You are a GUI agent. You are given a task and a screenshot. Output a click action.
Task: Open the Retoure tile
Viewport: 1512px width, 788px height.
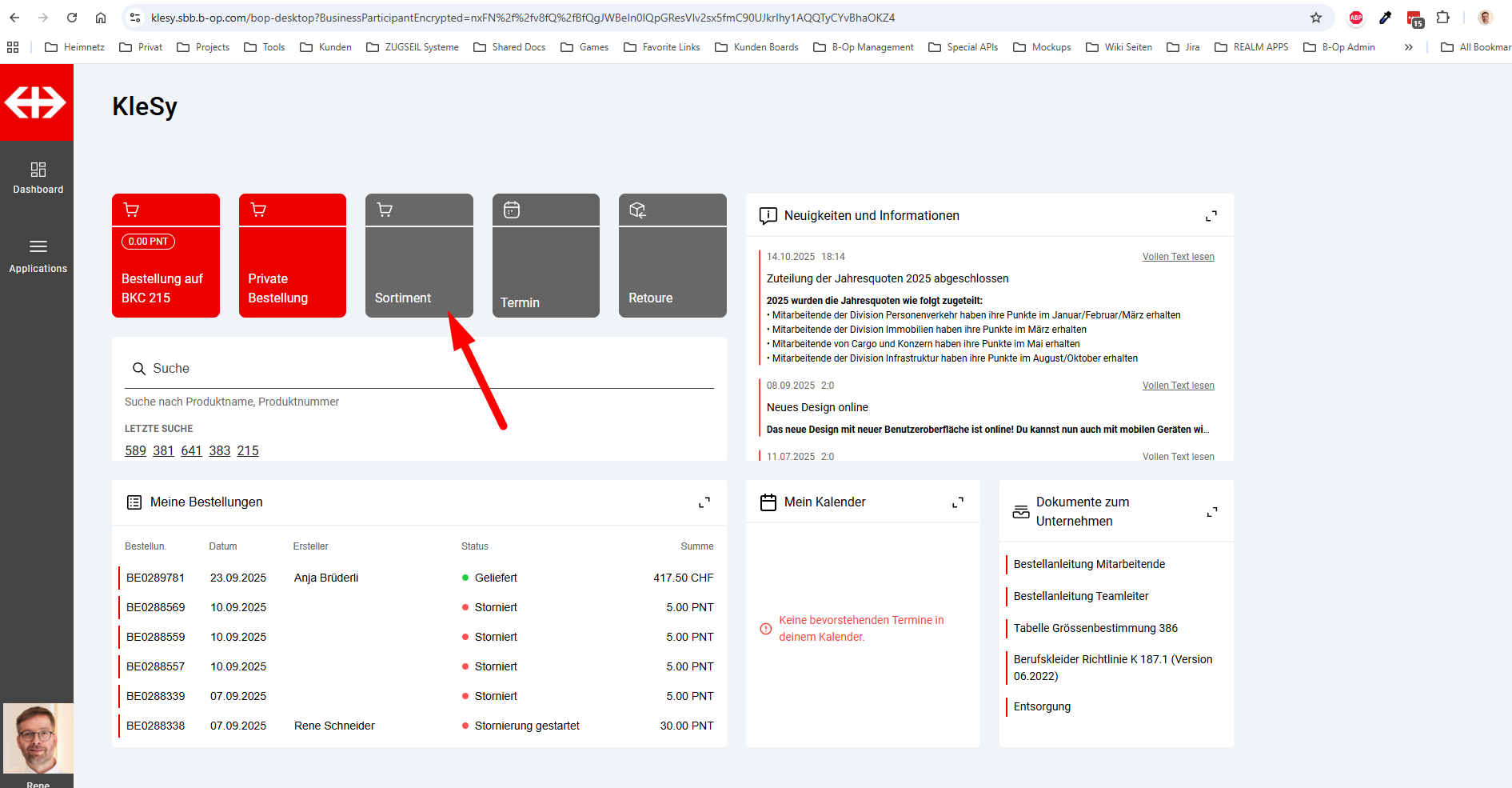(672, 256)
